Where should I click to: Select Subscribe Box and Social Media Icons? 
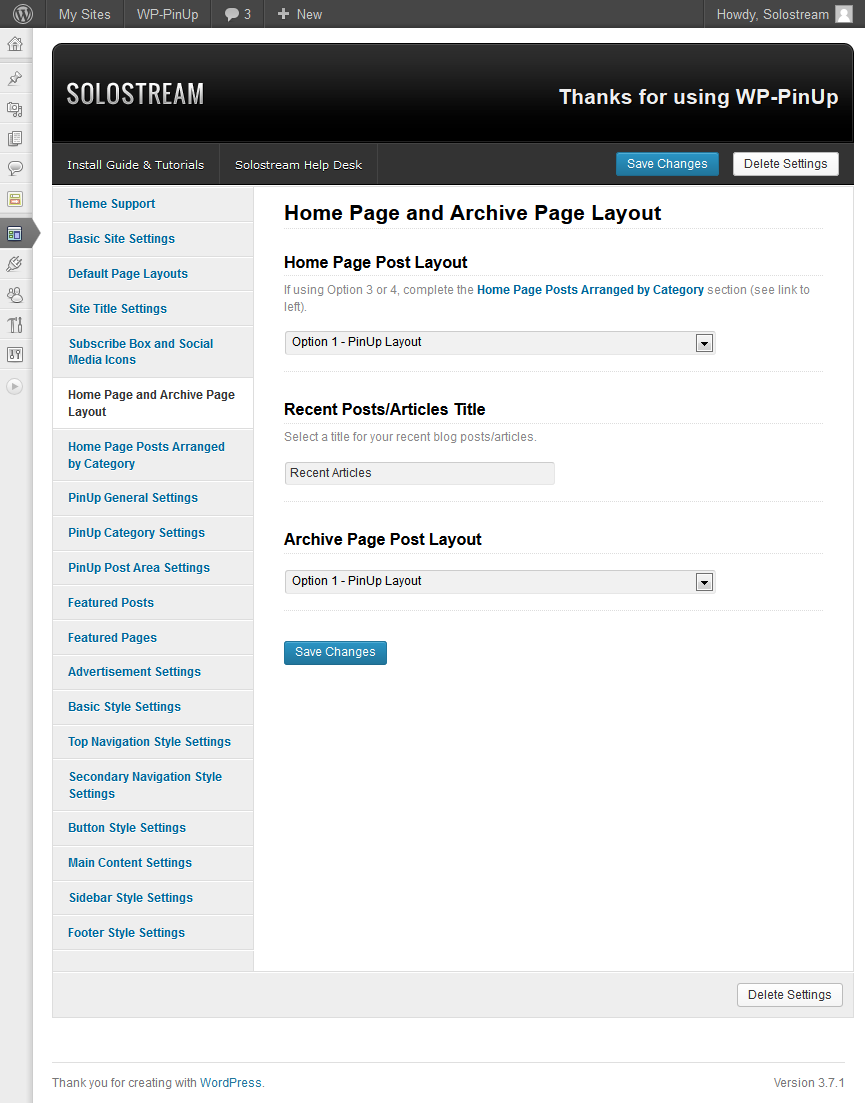pos(153,352)
